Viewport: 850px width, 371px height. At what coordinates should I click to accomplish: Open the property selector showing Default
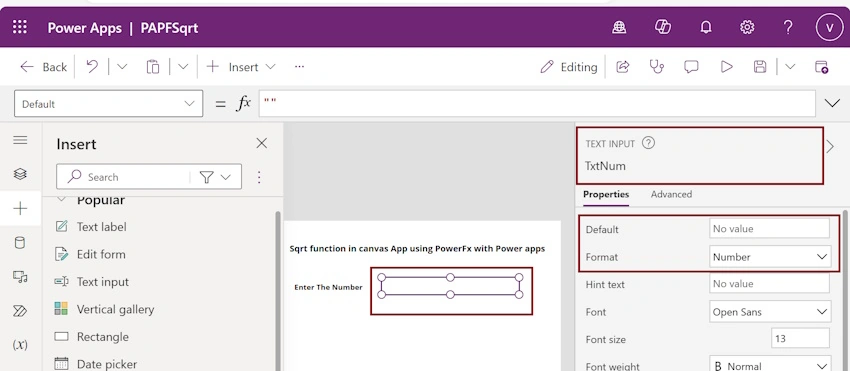coord(108,104)
